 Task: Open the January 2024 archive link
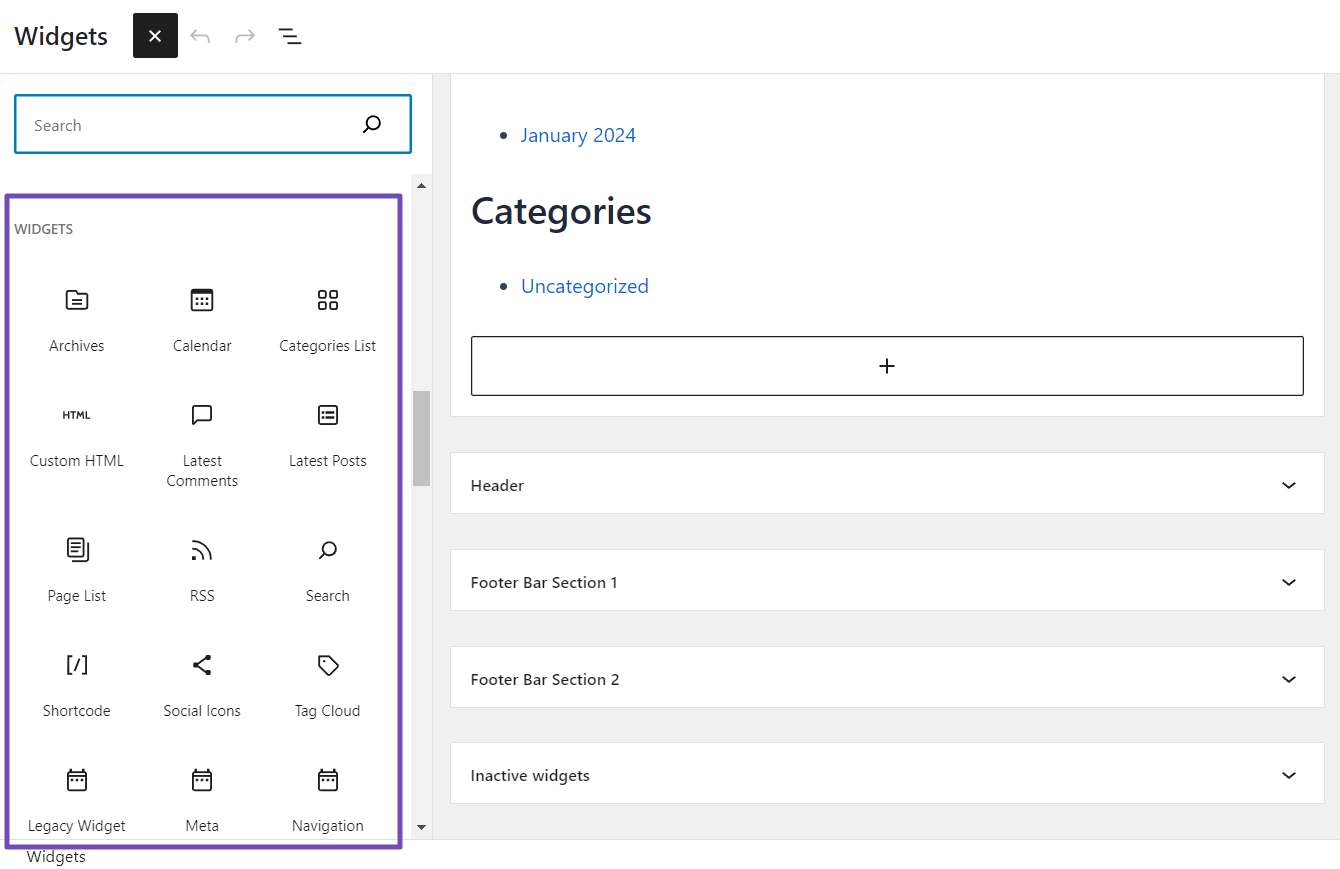tap(578, 135)
